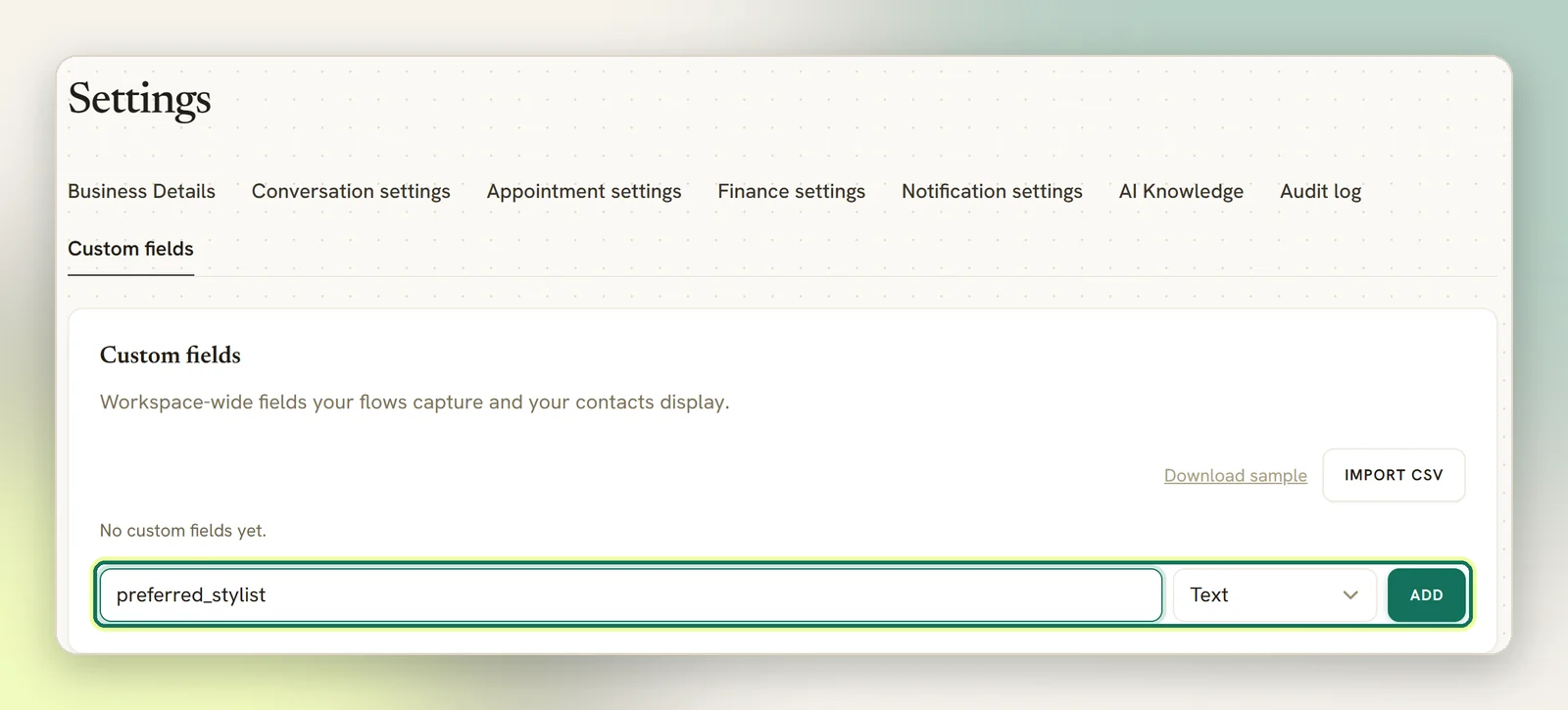Click the Download sample link
Viewport: 1568px width, 710px height.
click(1235, 476)
